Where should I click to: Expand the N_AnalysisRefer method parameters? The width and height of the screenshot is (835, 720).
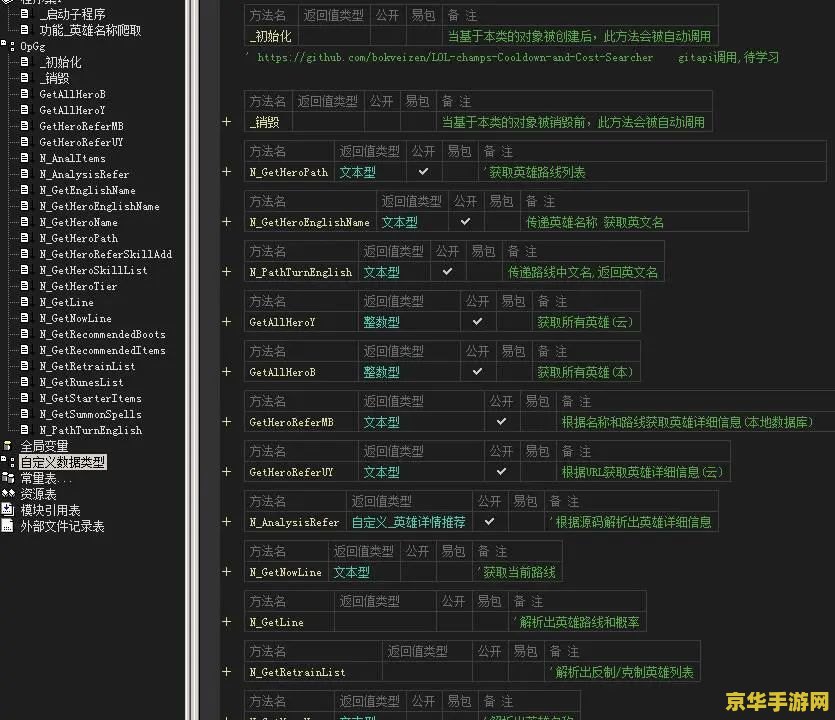(x=227, y=521)
